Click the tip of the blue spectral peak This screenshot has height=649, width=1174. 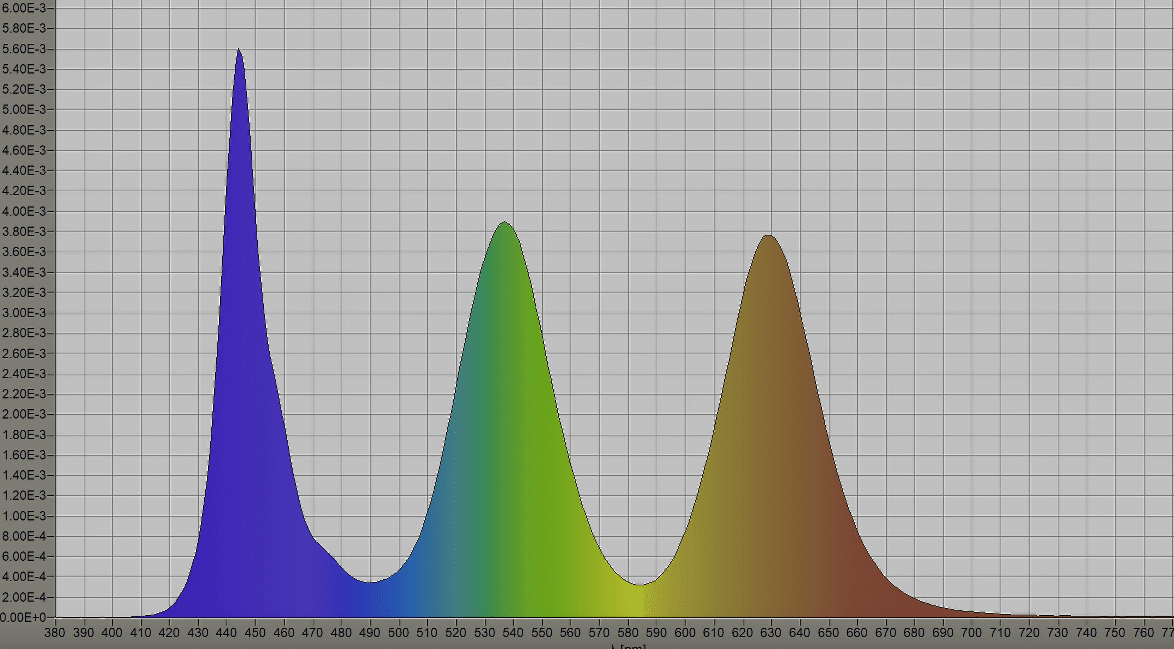pyautogui.click(x=239, y=50)
